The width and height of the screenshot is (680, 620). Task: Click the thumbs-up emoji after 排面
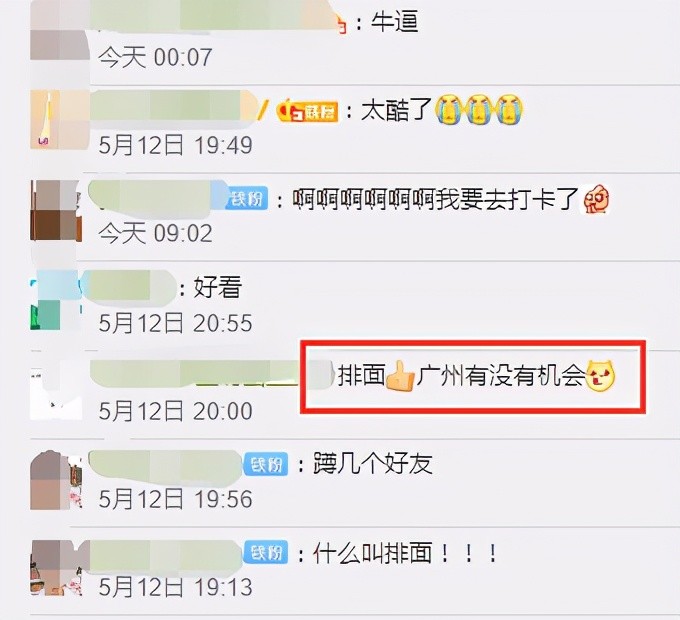pos(400,376)
